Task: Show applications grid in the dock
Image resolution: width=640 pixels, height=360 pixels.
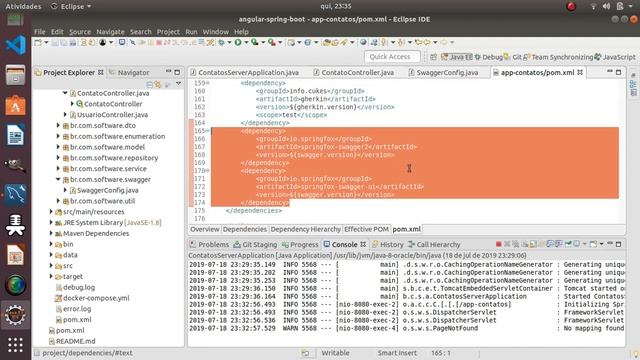Action: (16, 345)
